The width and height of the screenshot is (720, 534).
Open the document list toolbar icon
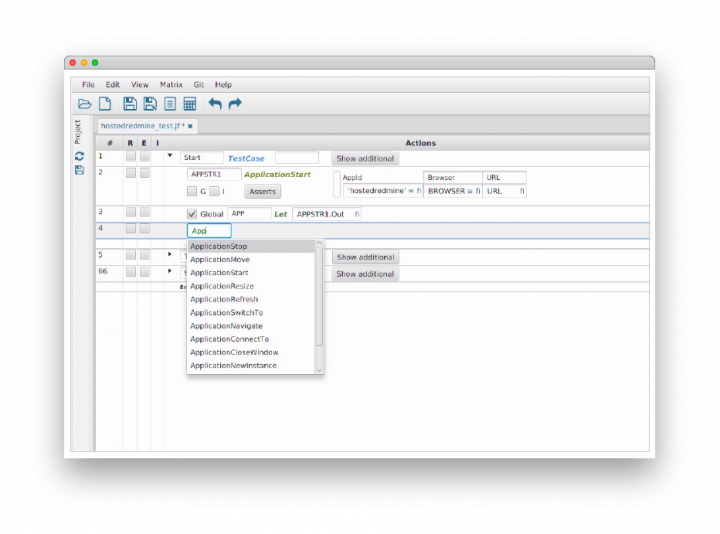pyautogui.click(x=170, y=104)
